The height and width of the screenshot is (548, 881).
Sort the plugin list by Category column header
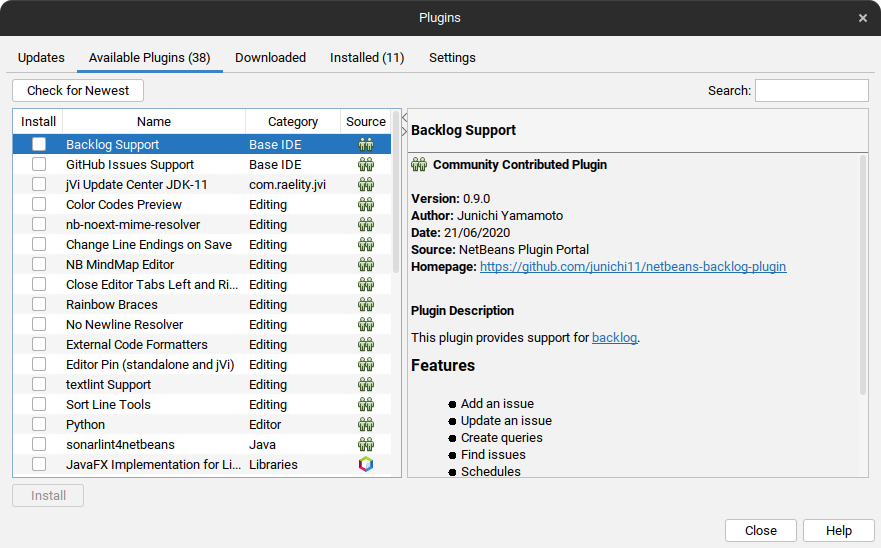coord(293,122)
